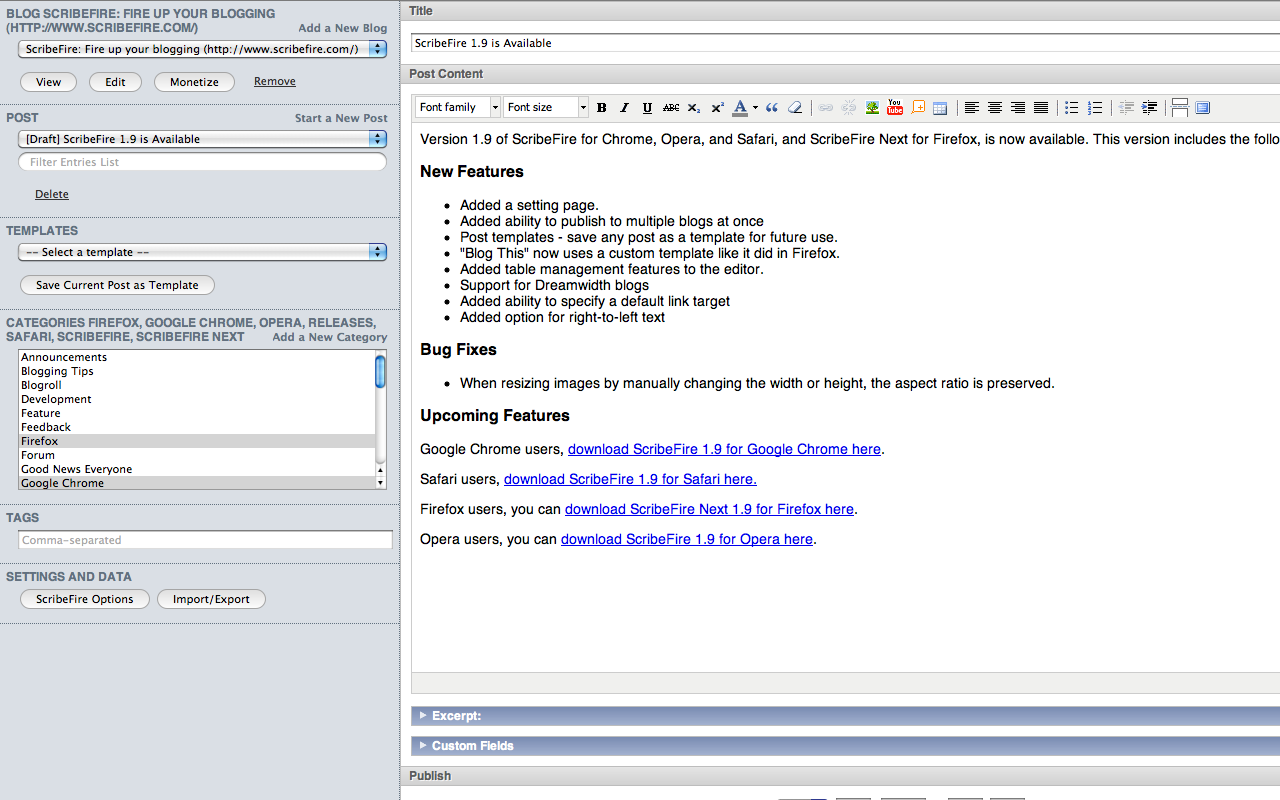Apply italic formatting

pyautogui.click(x=625, y=108)
